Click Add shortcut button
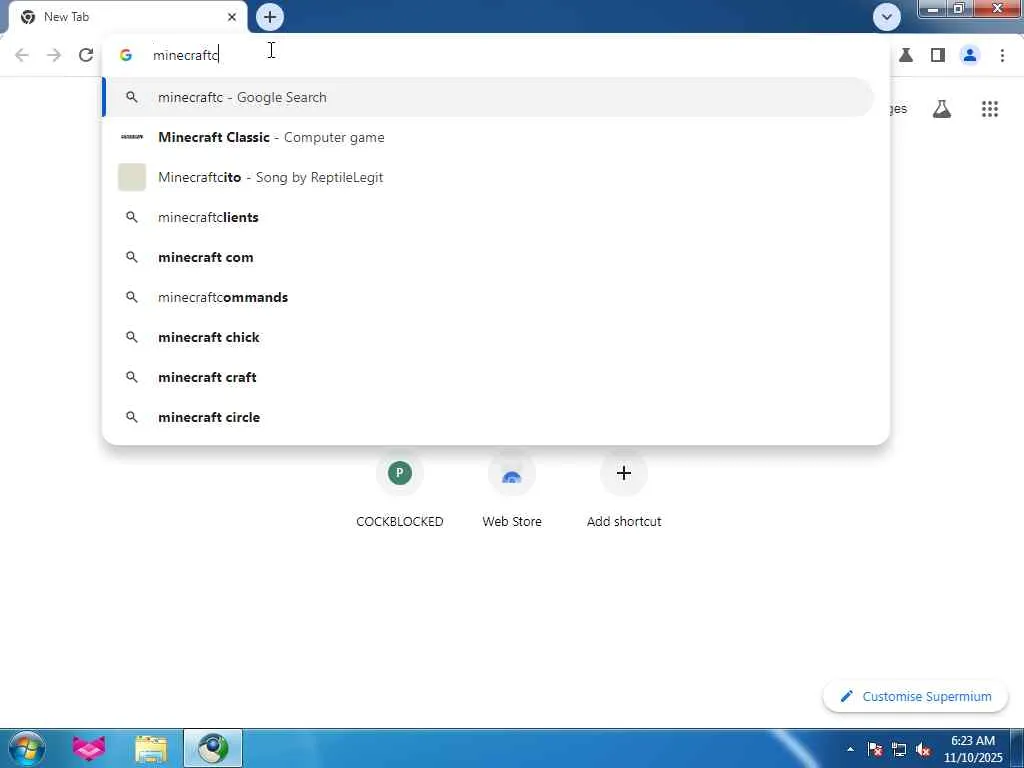Viewport: 1024px width, 768px height. 624,490
